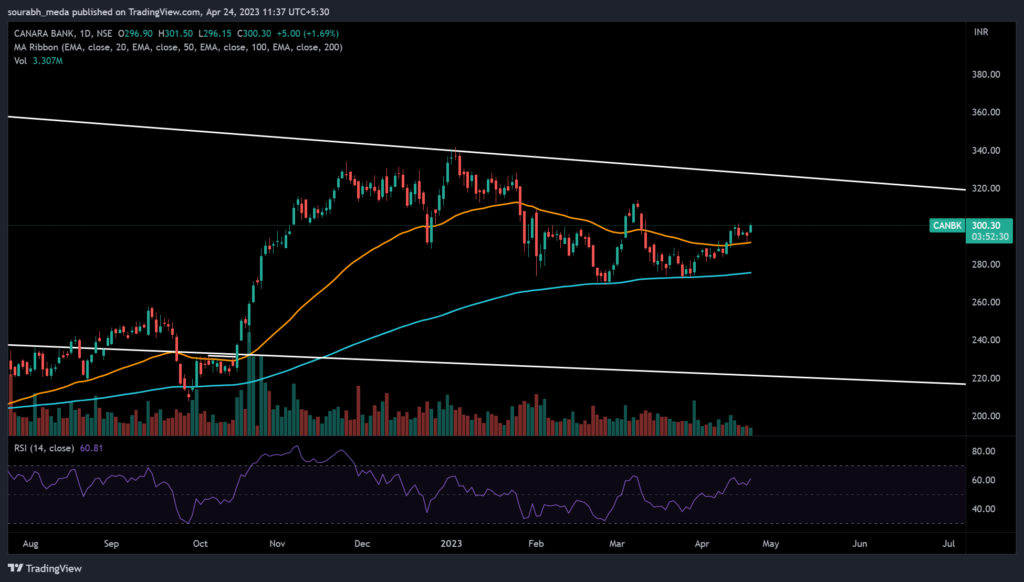This screenshot has height=582, width=1024.
Task: Click the 380.00 price axis label
Action: tap(985, 74)
